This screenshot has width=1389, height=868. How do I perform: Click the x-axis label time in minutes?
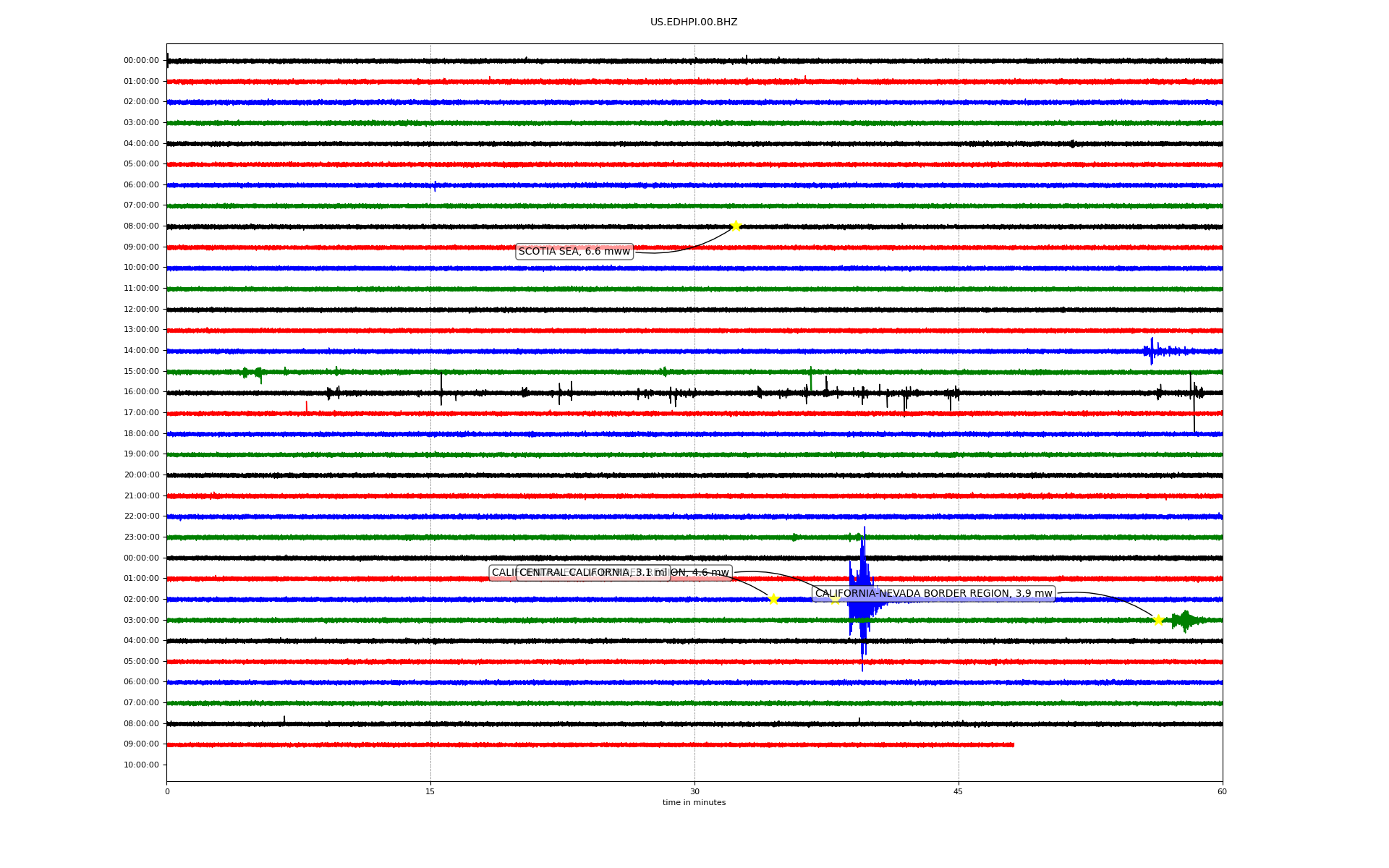pos(694,803)
